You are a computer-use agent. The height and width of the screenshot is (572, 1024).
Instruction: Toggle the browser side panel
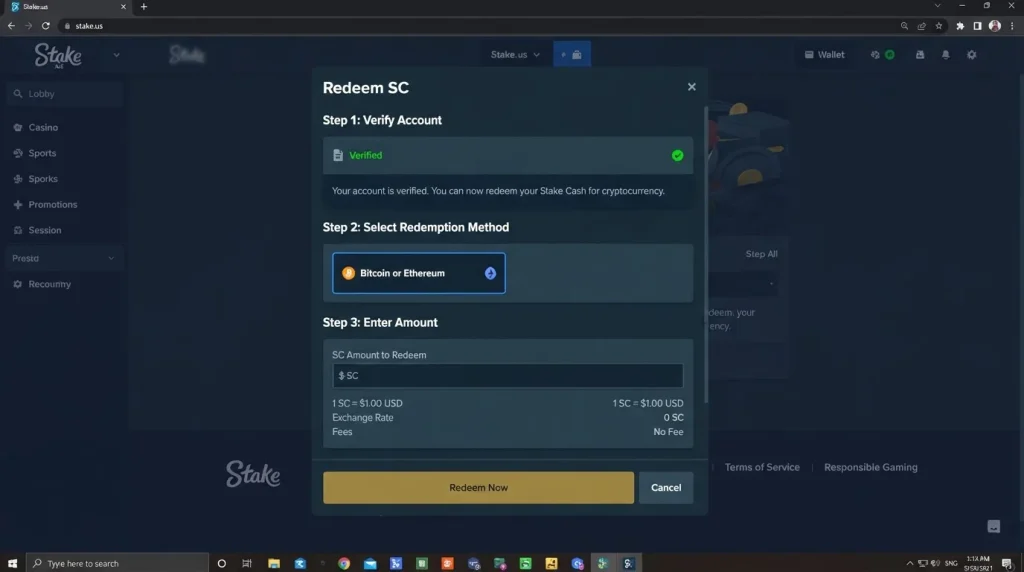977,26
